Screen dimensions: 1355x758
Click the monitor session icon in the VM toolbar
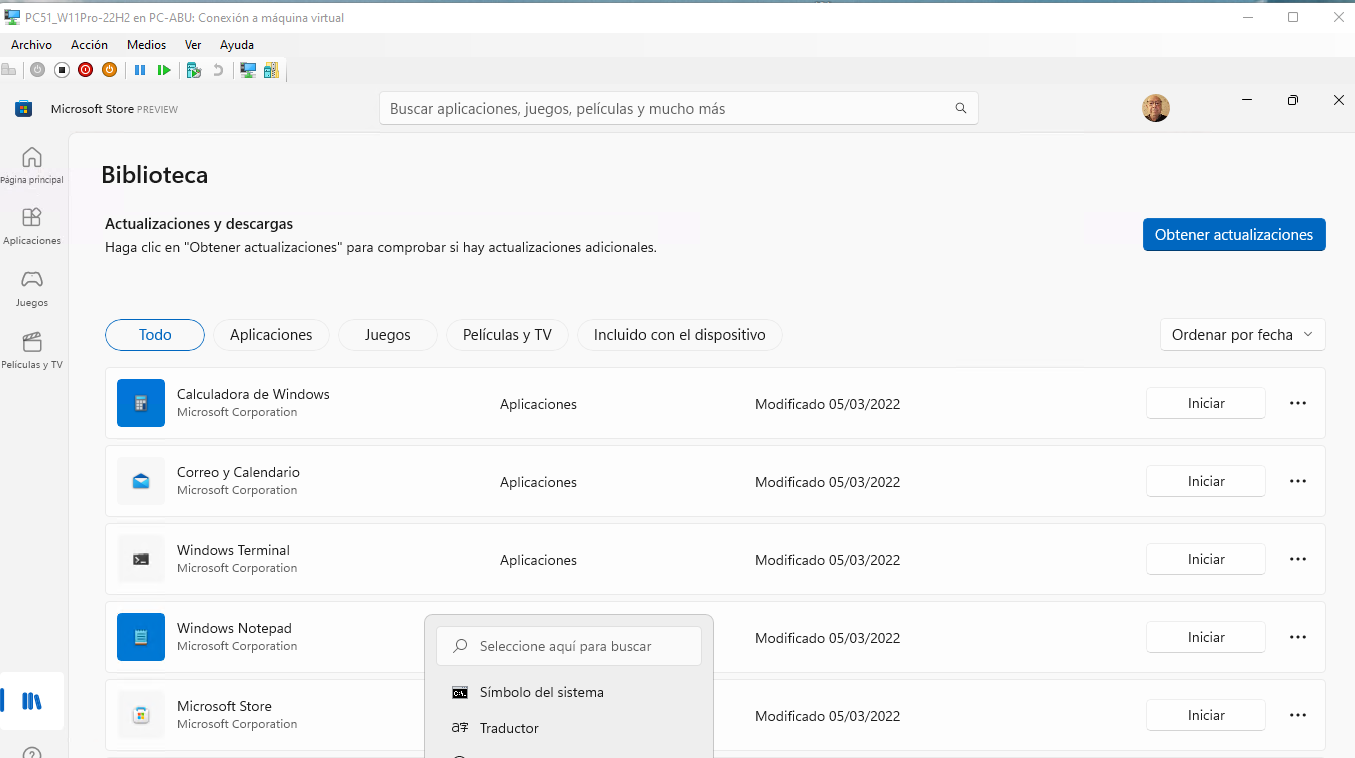tap(247, 70)
